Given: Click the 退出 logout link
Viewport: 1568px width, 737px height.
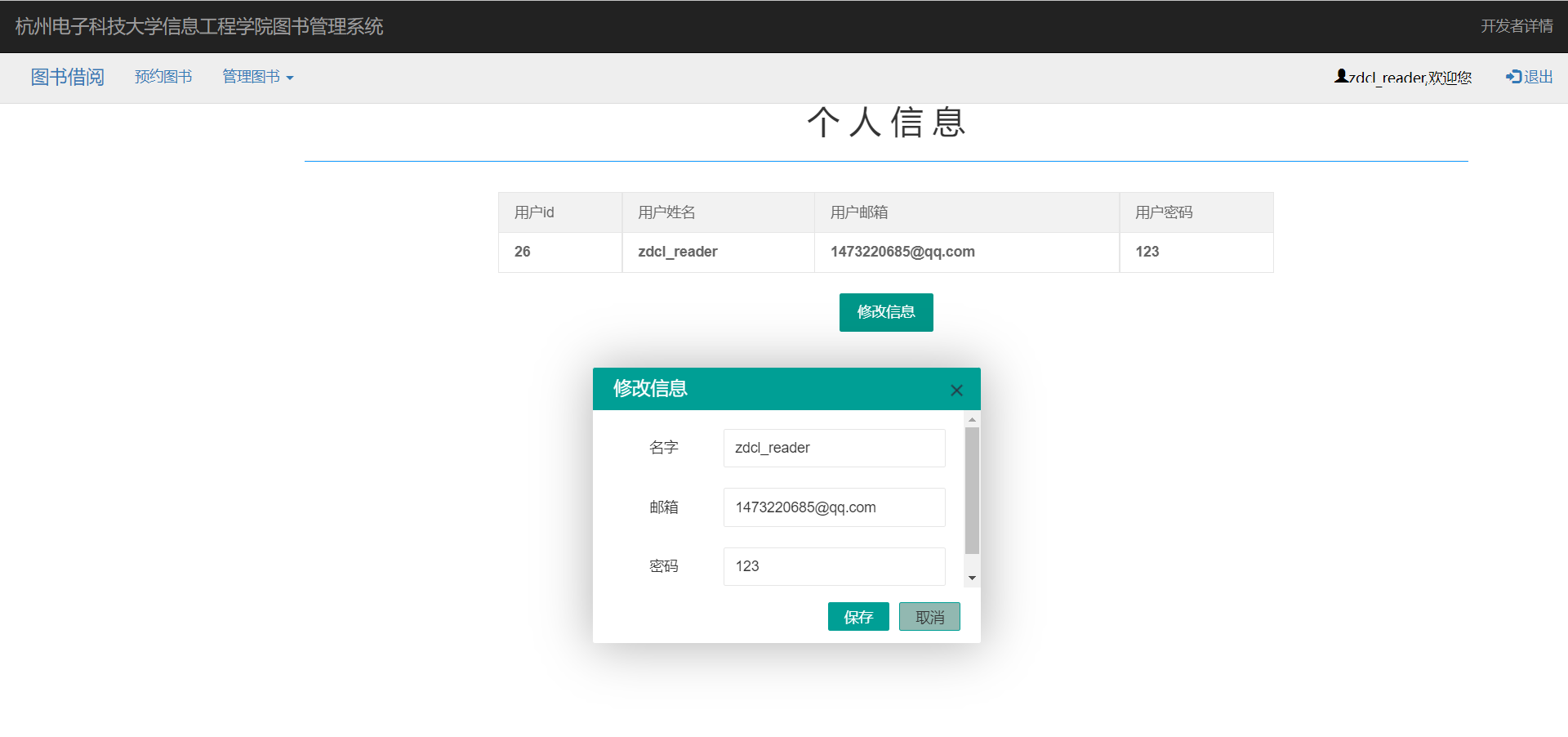Looking at the screenshot, I should (1530, 77).
